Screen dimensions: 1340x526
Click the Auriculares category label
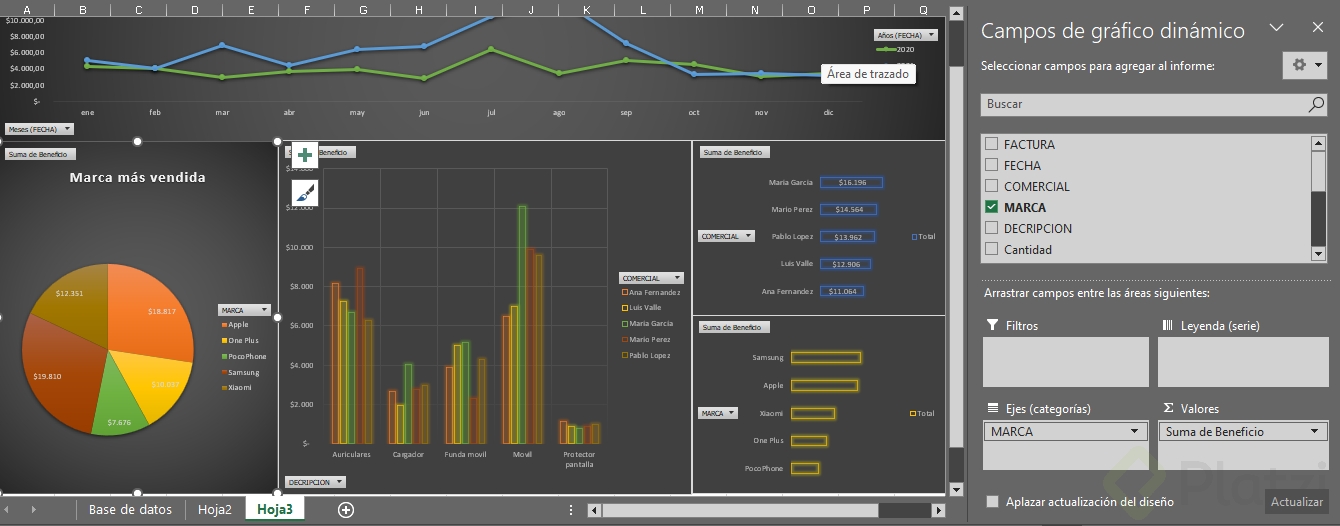point(351,454)
